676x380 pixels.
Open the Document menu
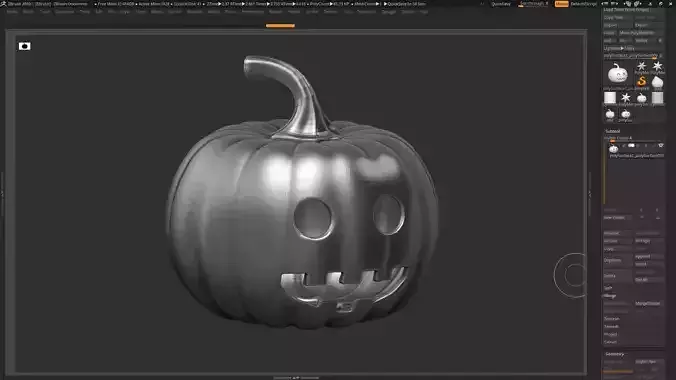tap(65, 12)
